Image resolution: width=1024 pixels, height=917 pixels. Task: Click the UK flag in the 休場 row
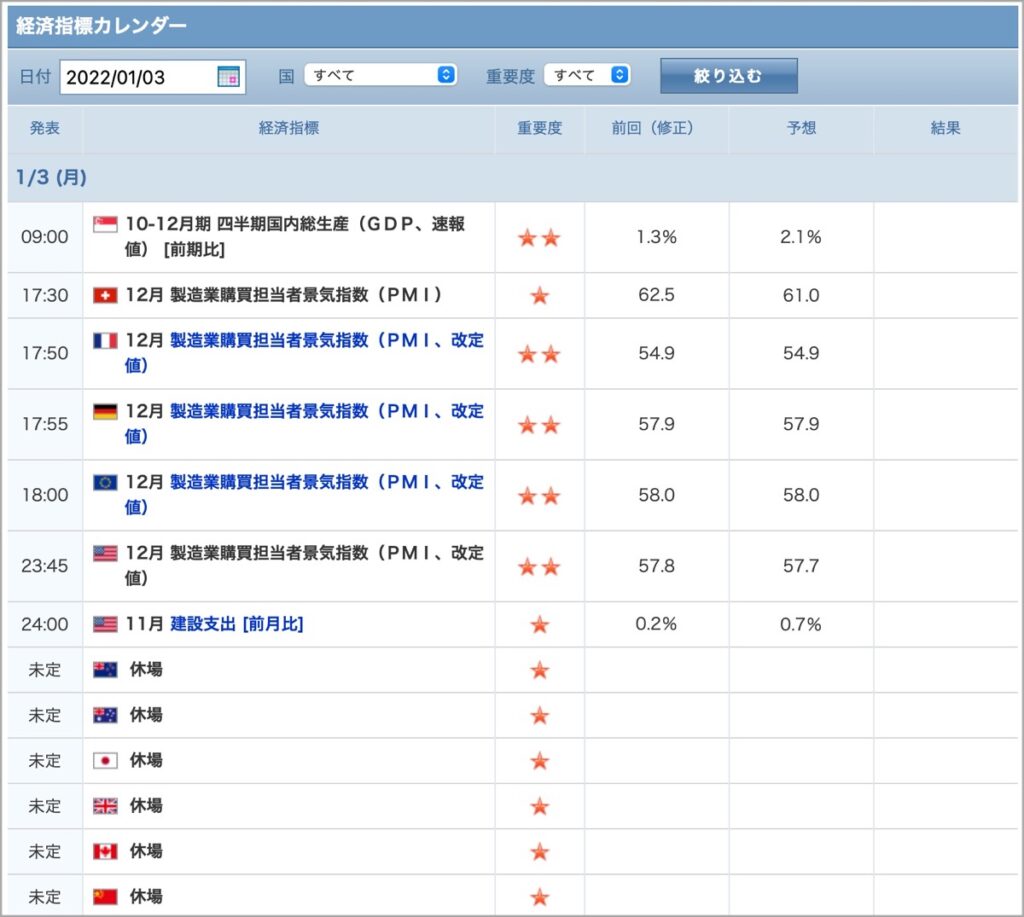(105, 806)
